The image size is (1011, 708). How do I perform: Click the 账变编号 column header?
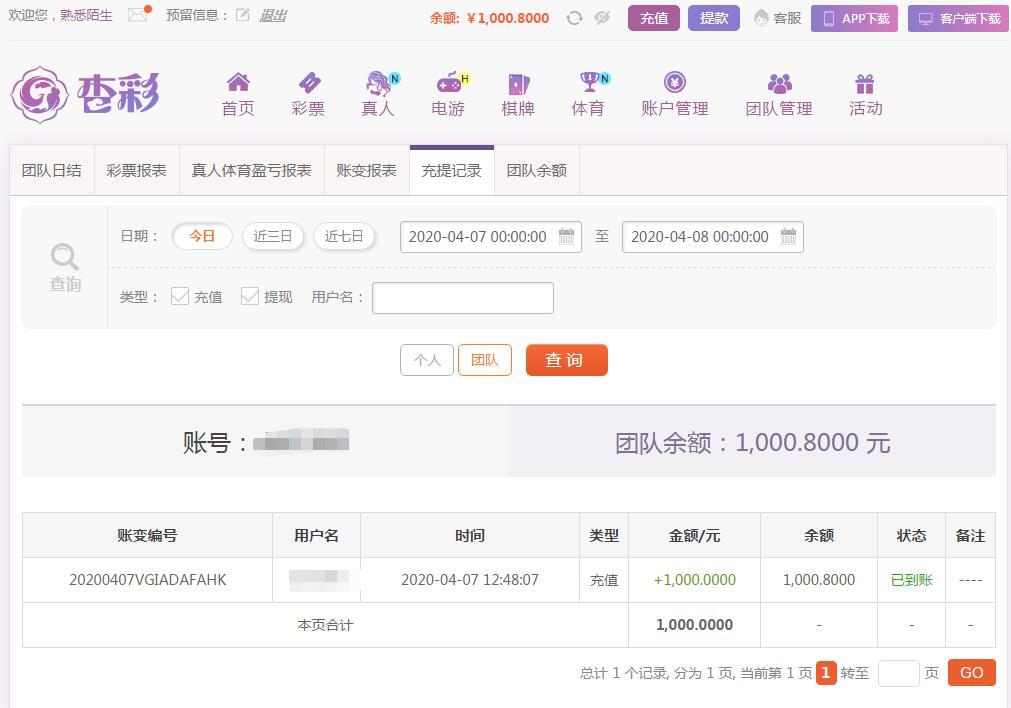tap(148, 535)
